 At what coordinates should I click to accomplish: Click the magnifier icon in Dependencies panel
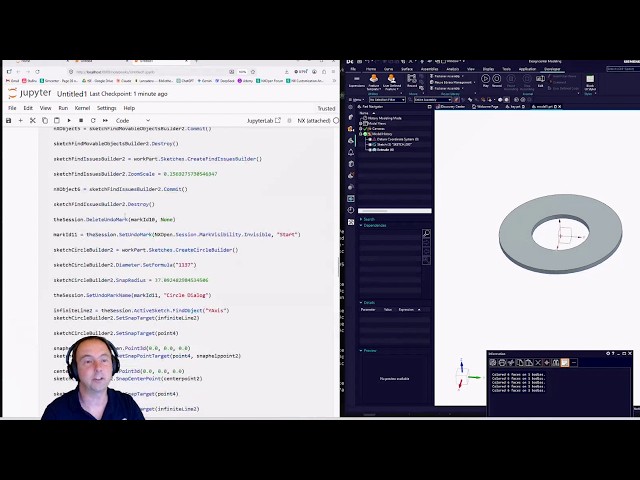pos(426,233)
